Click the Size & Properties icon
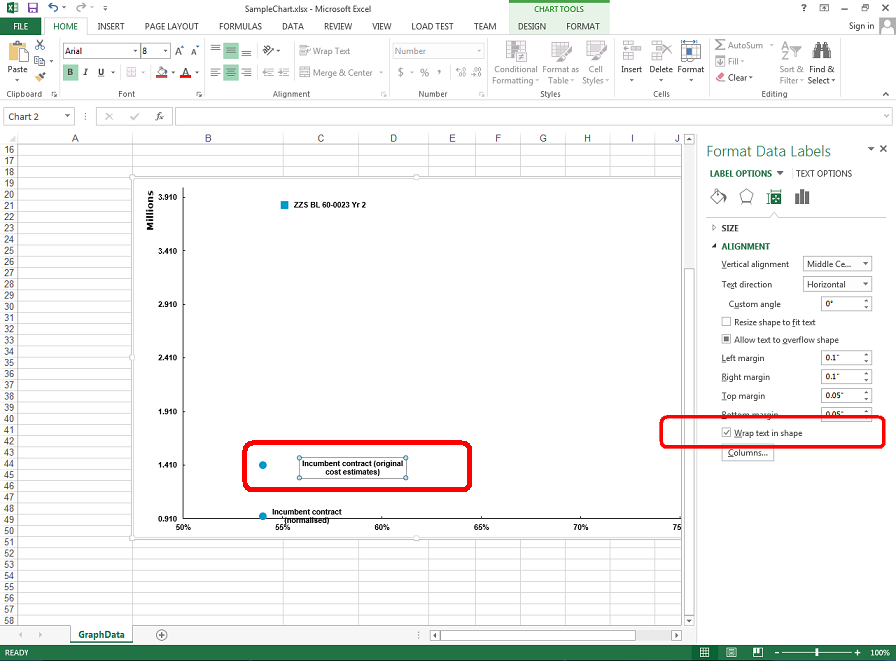Screen dimensions: 896x661 (773, 196)
